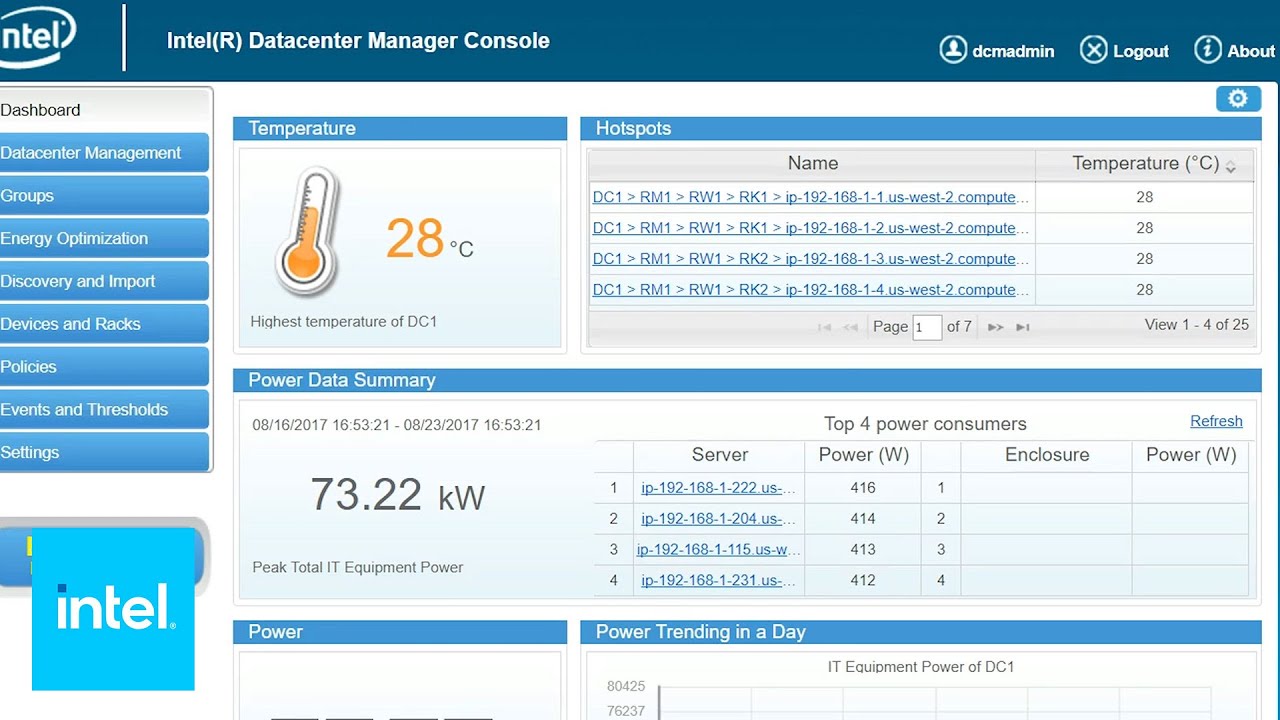Open Datacenter Management section
The image size is (1280, 720).
point(105,153)
